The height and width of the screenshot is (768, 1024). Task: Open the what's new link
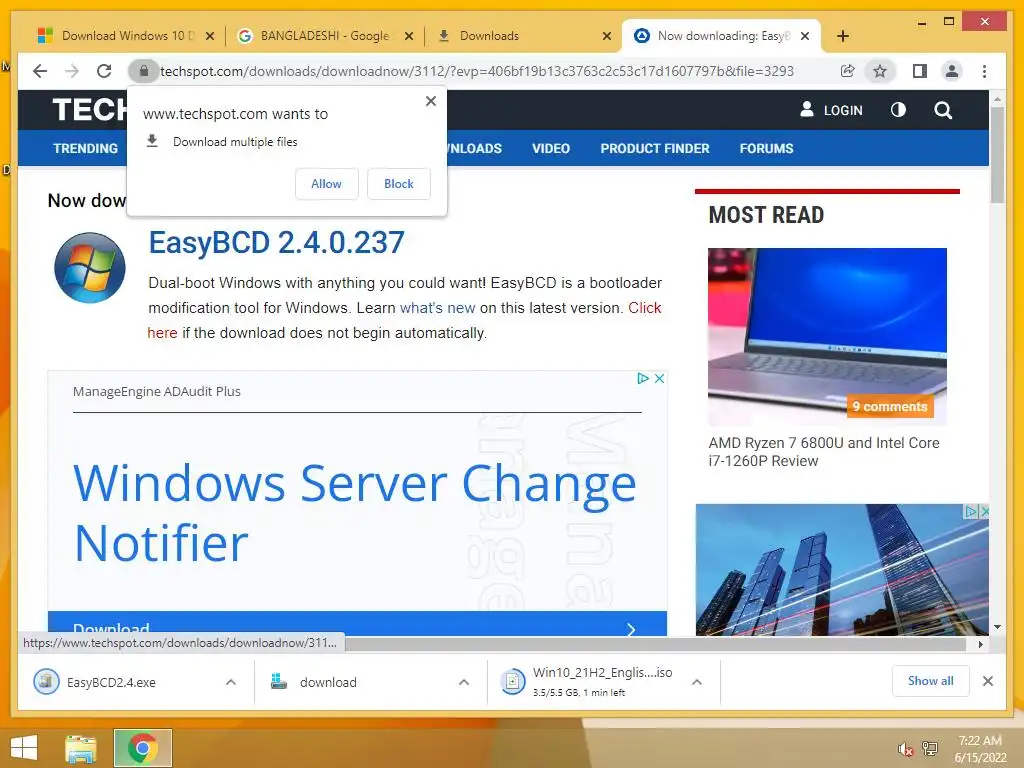[x=438, y=308]
